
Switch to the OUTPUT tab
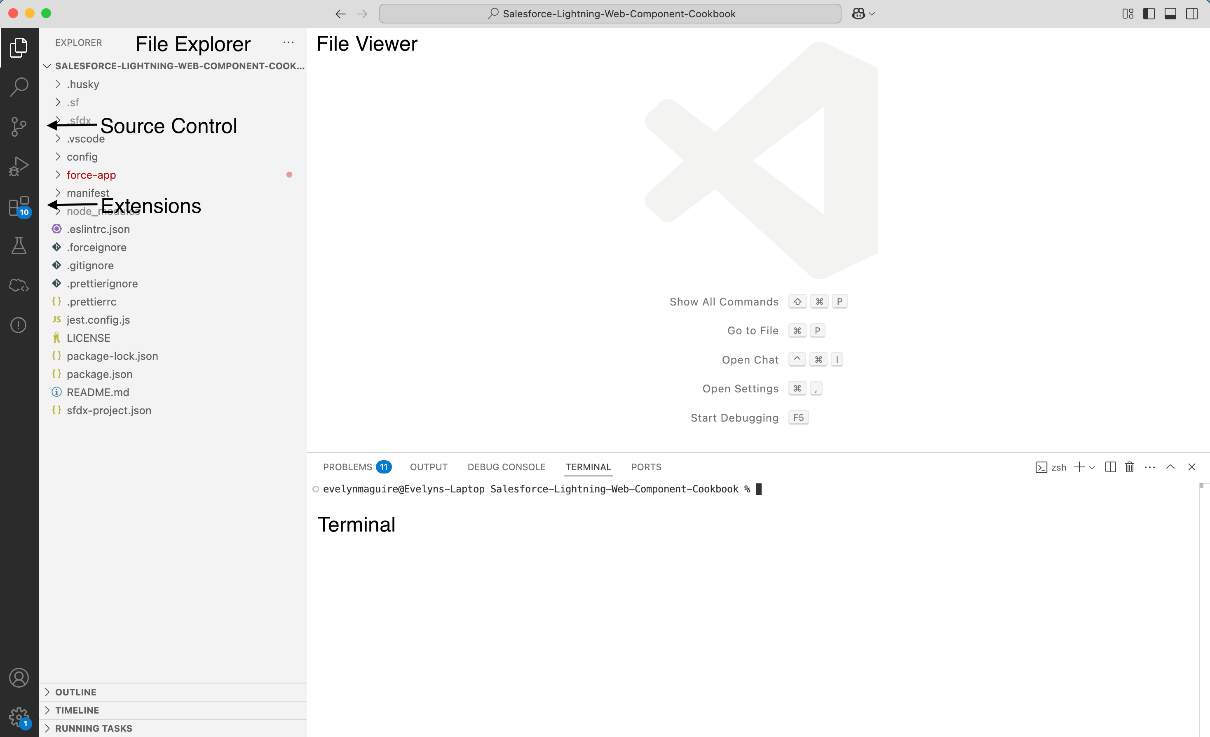coord(428,466)
